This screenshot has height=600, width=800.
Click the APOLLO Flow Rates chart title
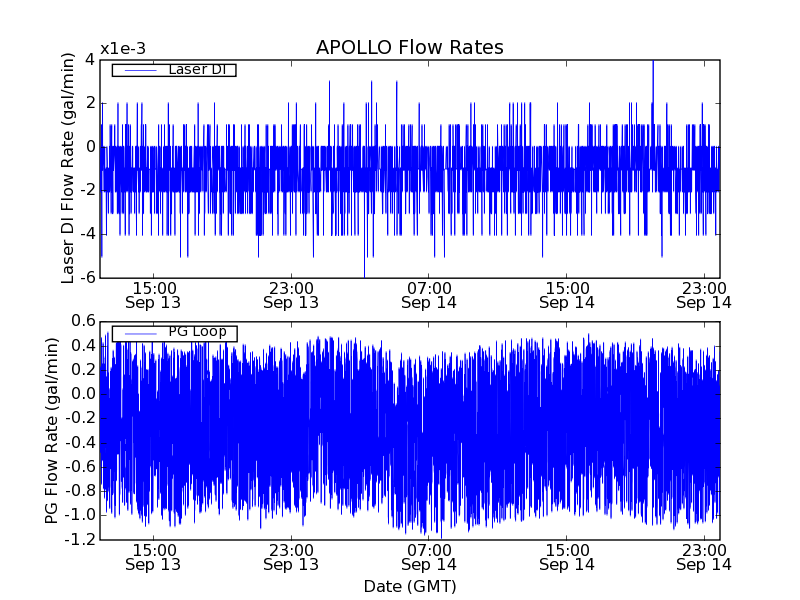coord(410,47)
